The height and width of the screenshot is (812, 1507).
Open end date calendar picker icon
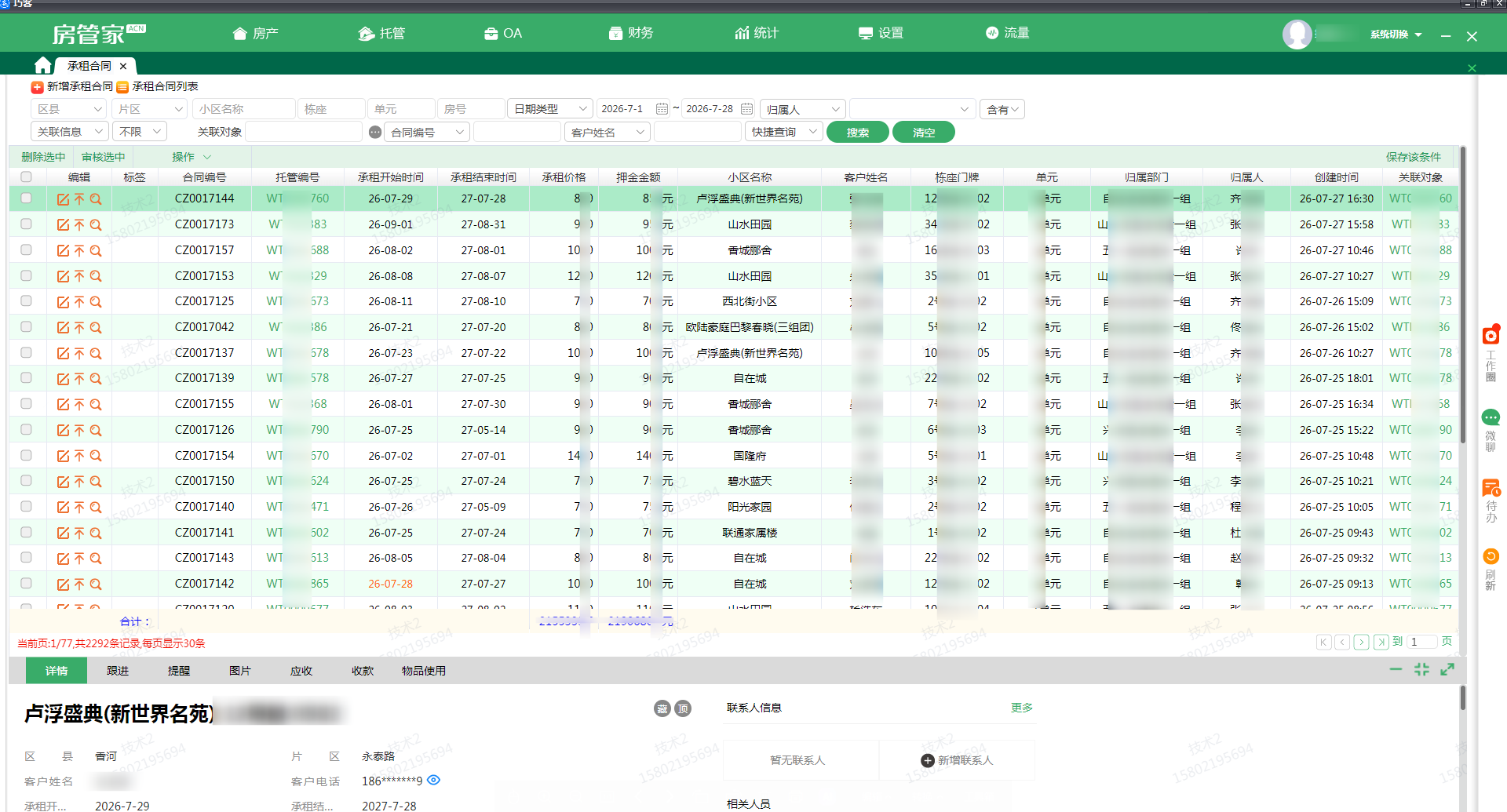tap(746, 109)
